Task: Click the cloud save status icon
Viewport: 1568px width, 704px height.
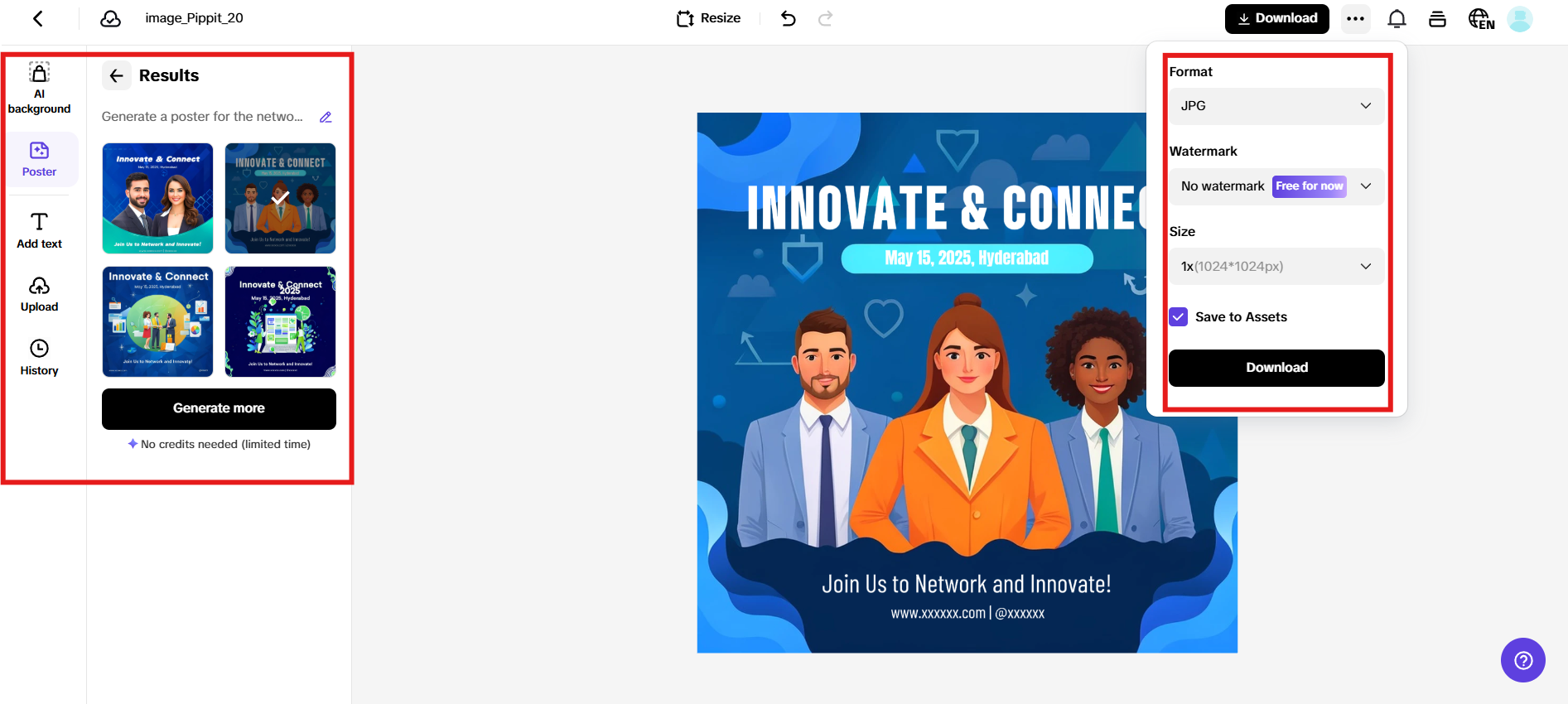Action: 110,18
